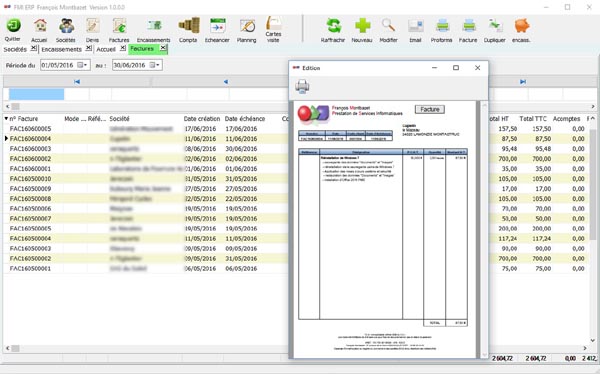This screenshot has height=374, width=600.
Task: Open the Encaissements toolbar icon
Action: point(154,26)
